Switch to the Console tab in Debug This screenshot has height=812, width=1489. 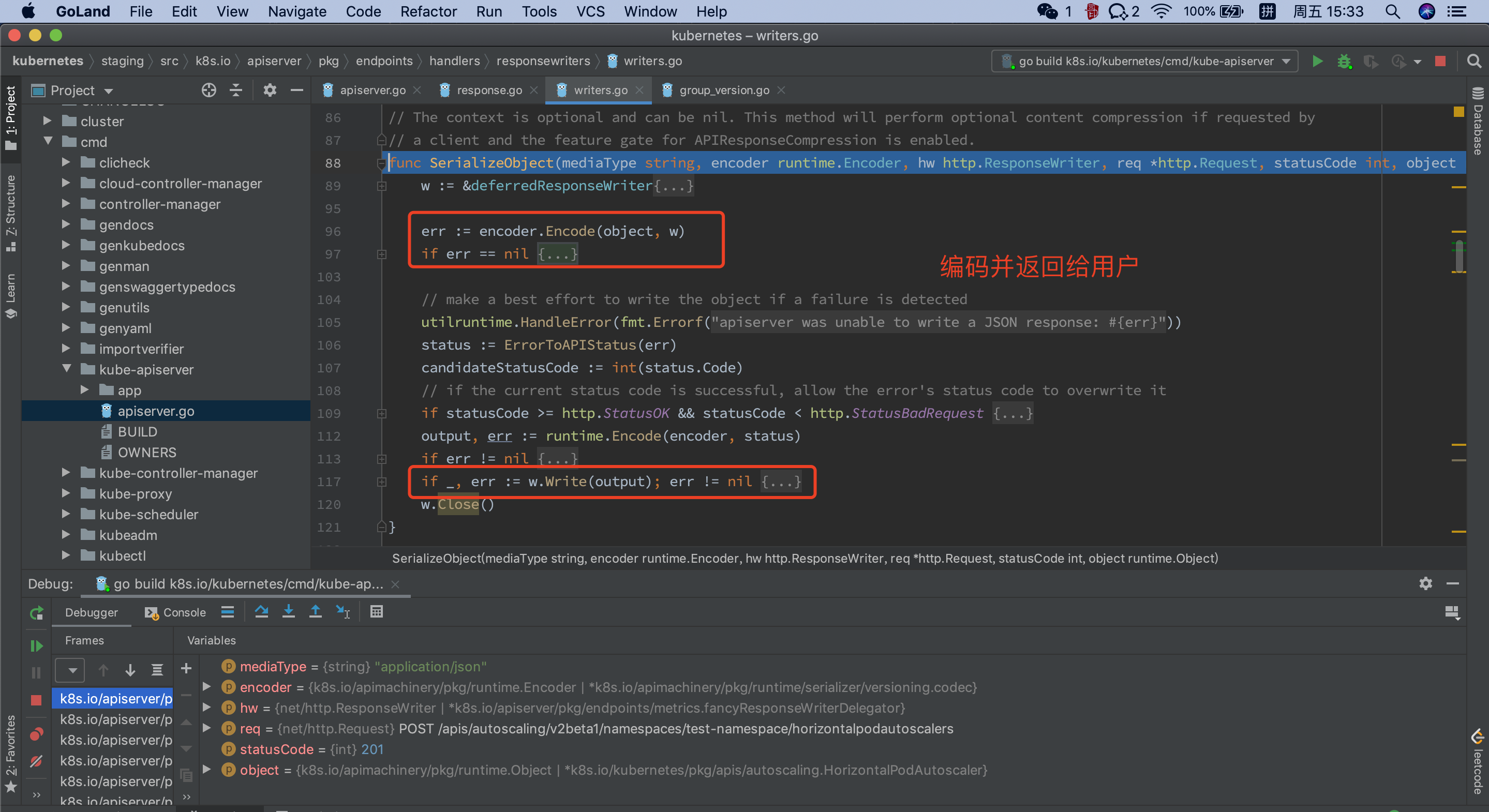pos(176,612)
